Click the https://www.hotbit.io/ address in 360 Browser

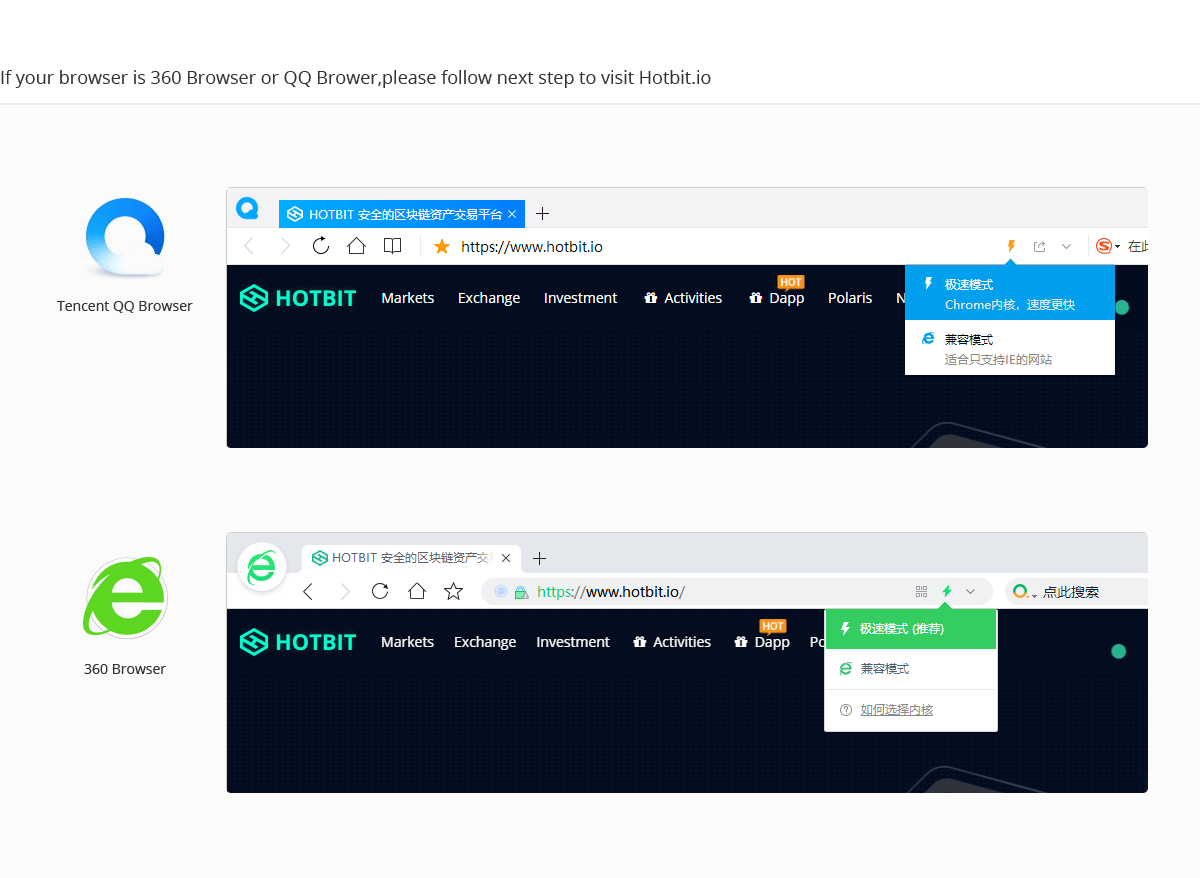click(x=611, y=592)
